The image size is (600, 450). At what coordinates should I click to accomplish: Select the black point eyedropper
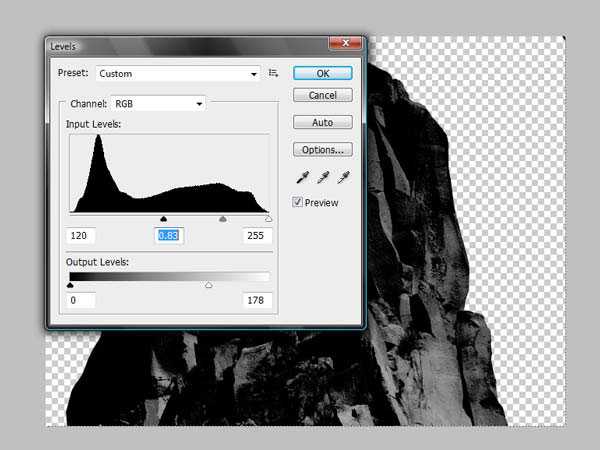tap(302, 177)
